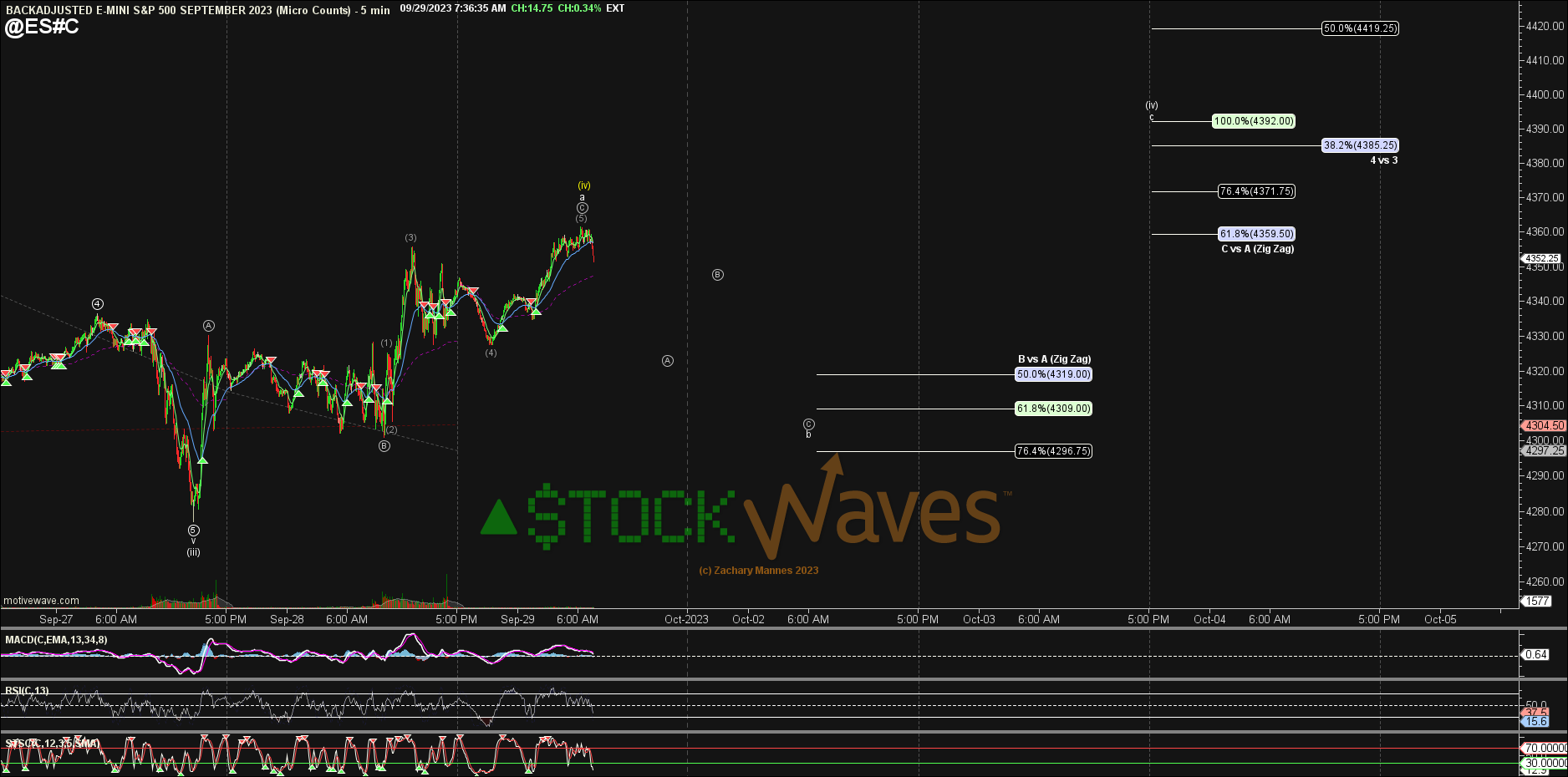Click the CH:0.34% percent change value
The width and height of the screenshot is (1568, 777).
coord(579,8)
